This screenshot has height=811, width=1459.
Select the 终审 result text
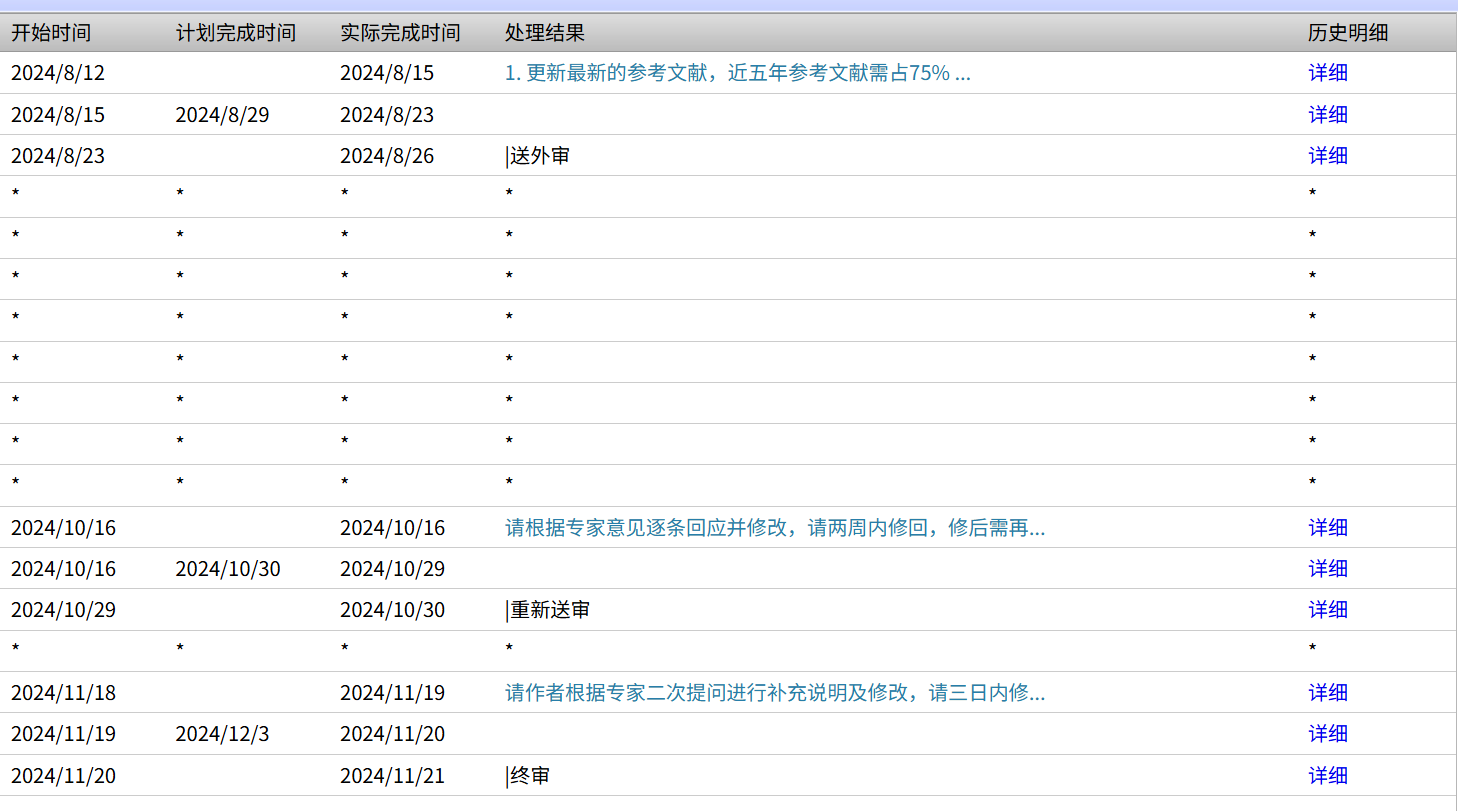point(530,776)
